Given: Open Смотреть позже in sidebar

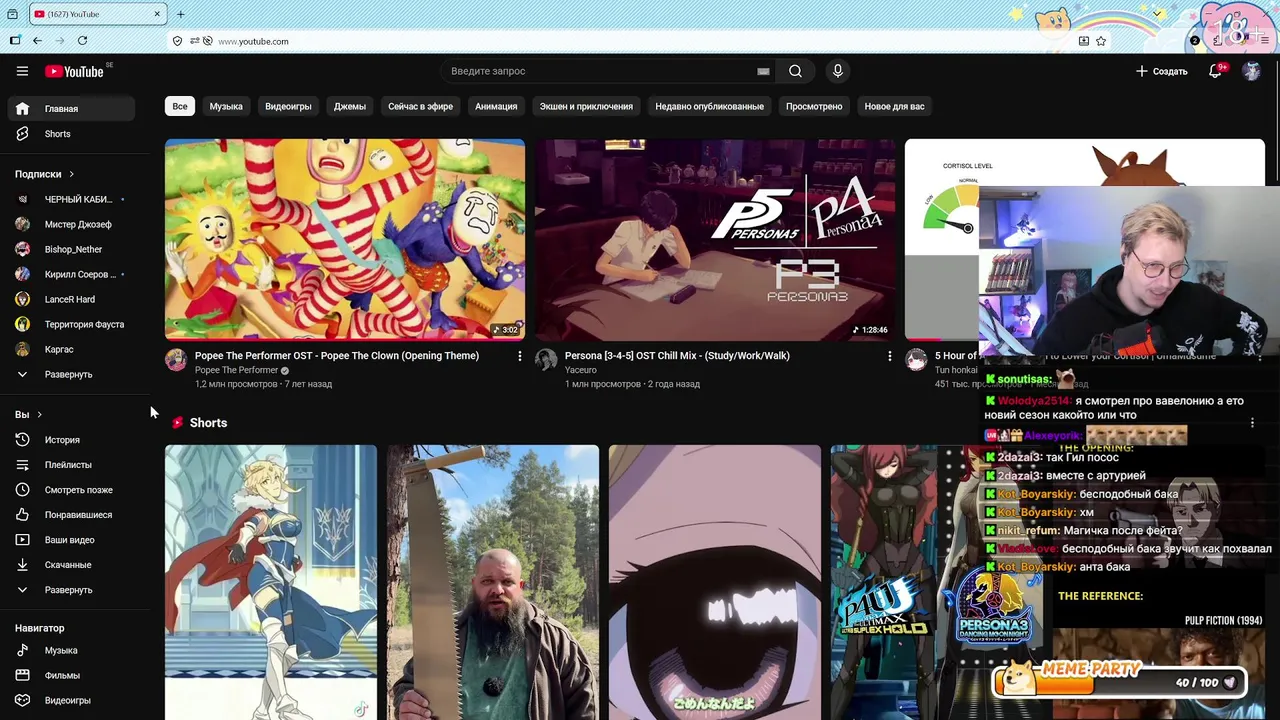Looking at the screenshot, I should coord(71,489).
